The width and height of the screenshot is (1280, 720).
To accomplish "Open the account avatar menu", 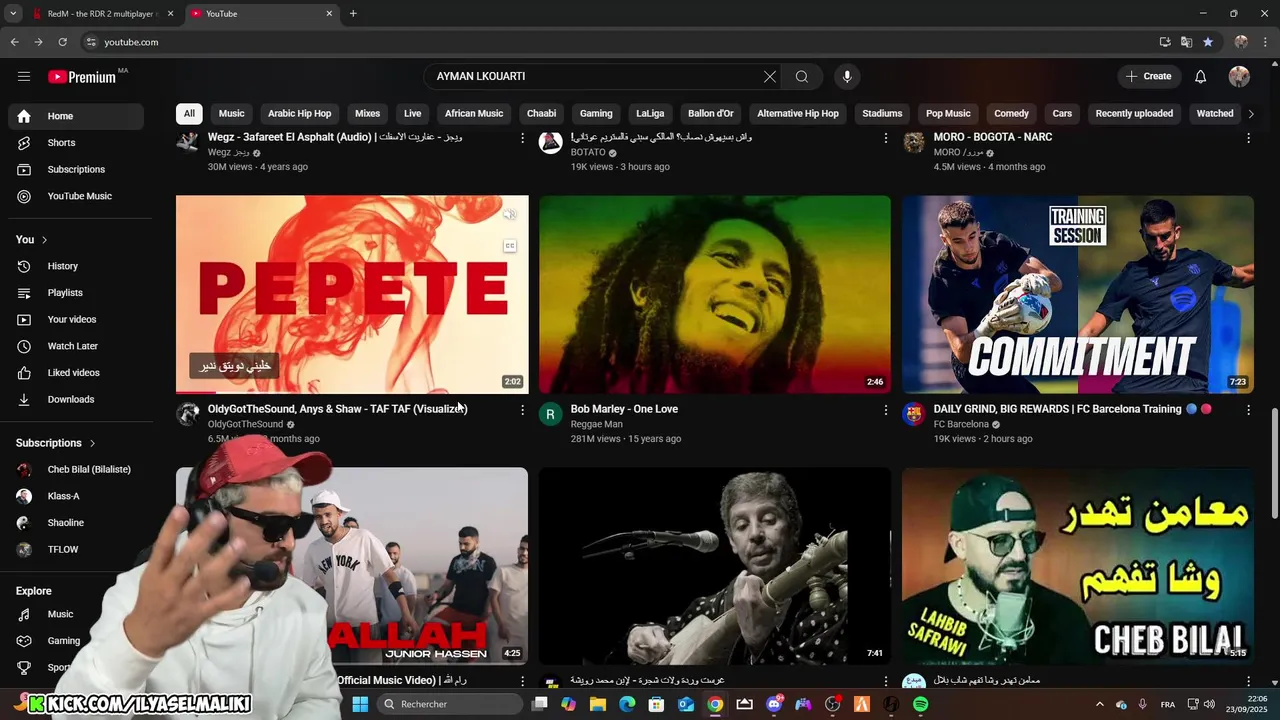I will click(1239, 76).
